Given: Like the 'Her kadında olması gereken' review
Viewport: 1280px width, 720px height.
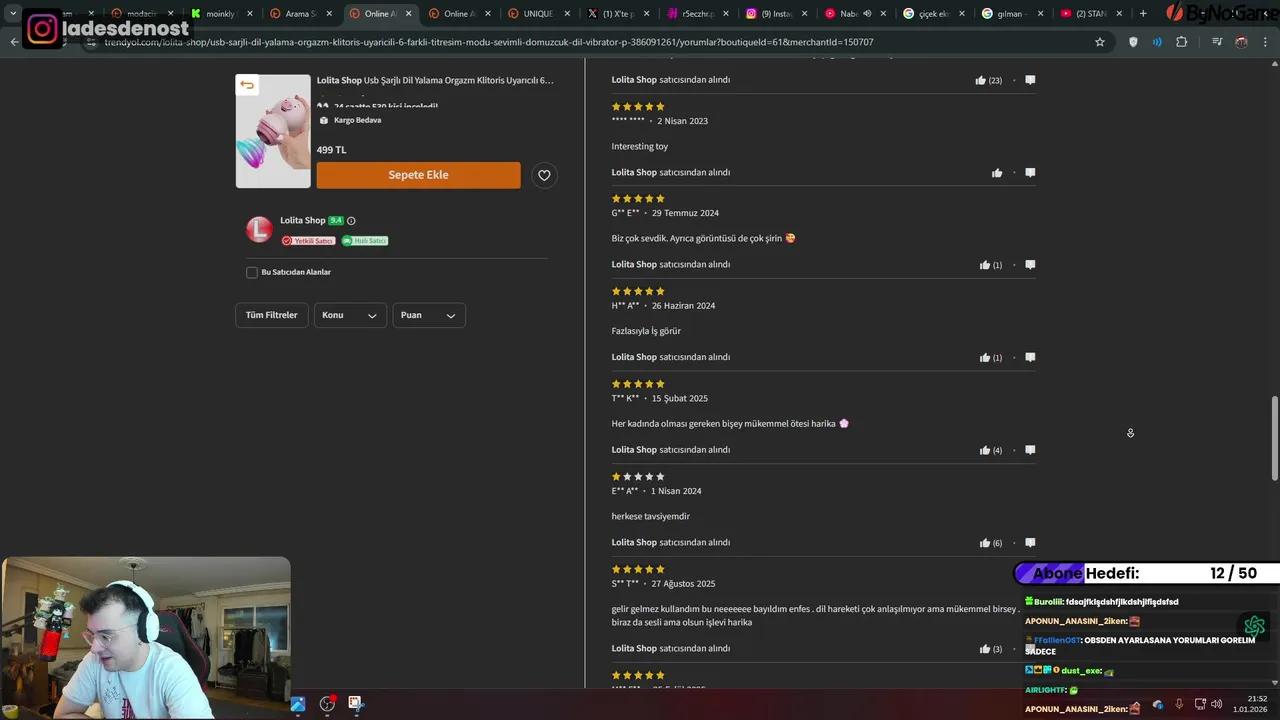Looking at the screenshot, I should (x=985, y=450).
